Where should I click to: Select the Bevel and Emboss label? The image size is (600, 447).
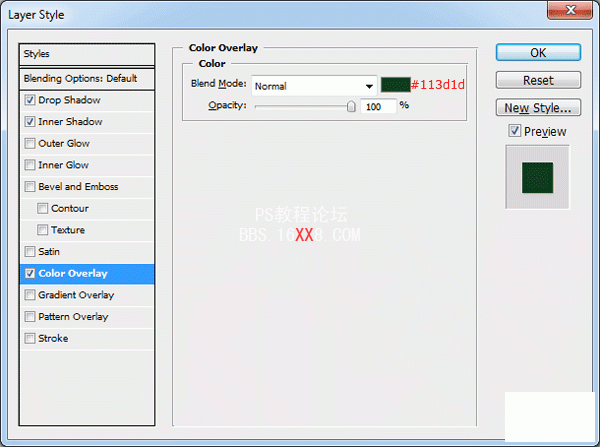tap(78, 187)
